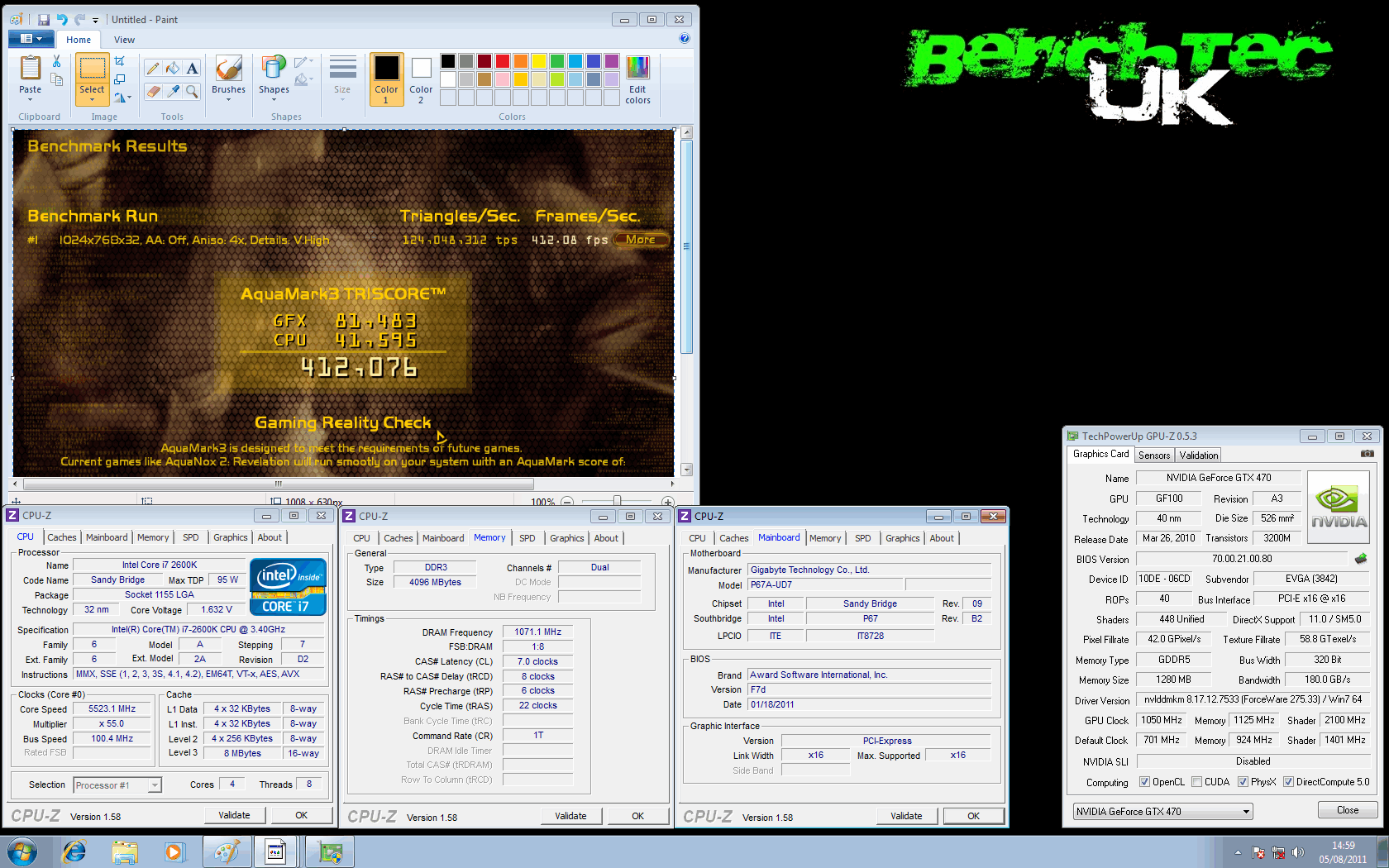Toggle the PhysX checkbox in GPU-Z
Screen dimensions: 1389x868
coord(1243,782)
